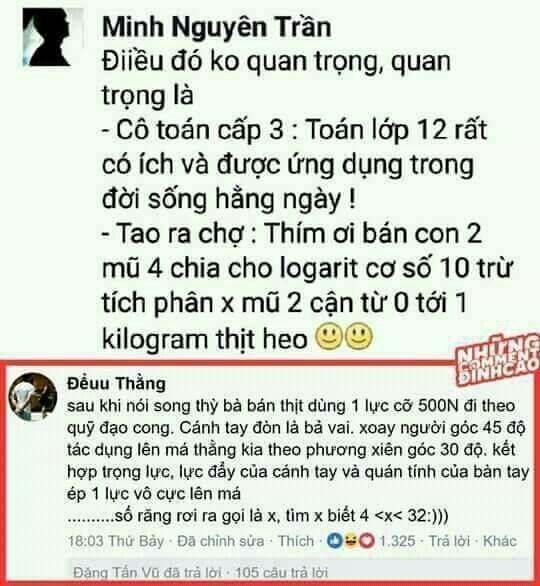Viewport: 540px width, 586px height.
Task: Open the 1.325 reactions count
Action: pos(397,541)
